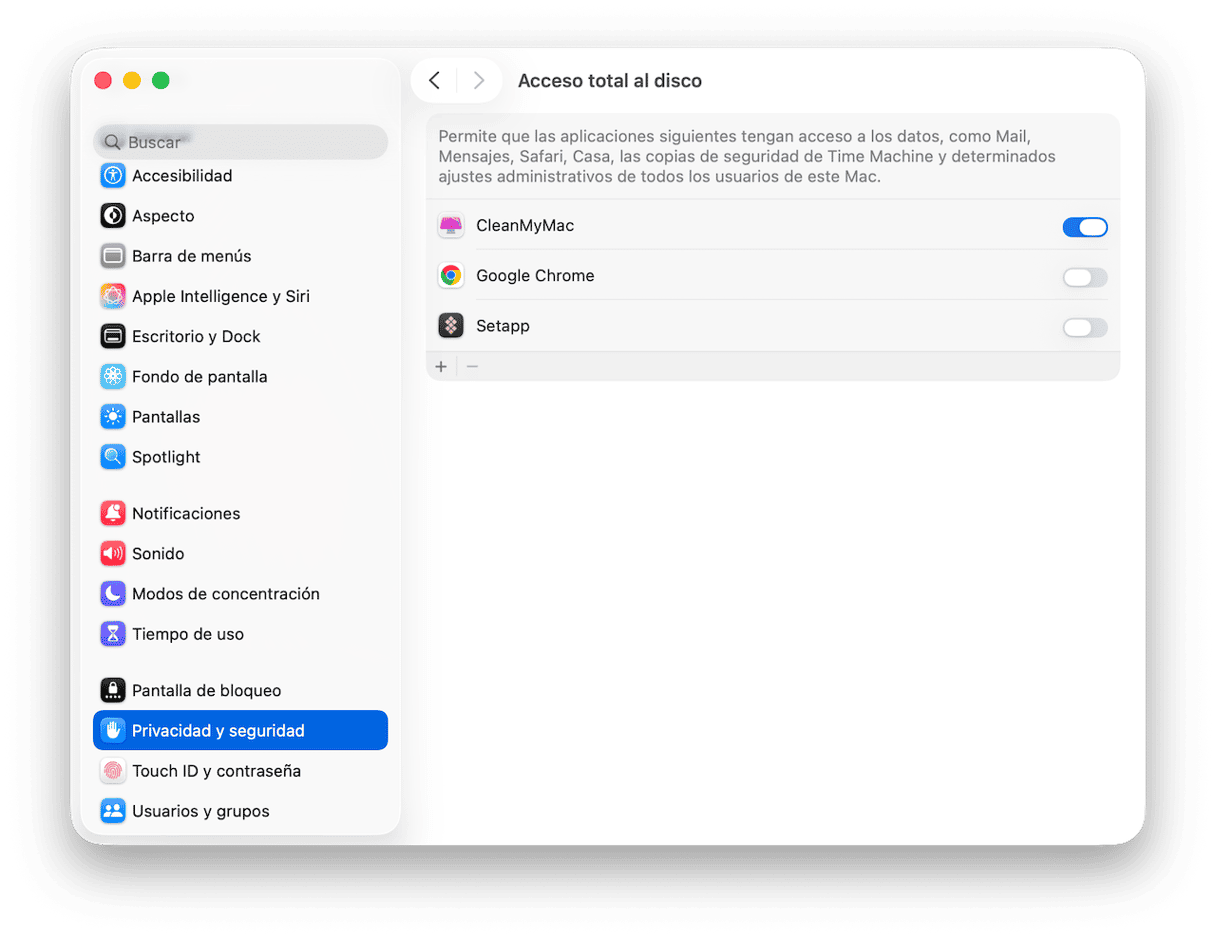Disable full disk access for CleanMyMac

click(x=1084, y=227)
